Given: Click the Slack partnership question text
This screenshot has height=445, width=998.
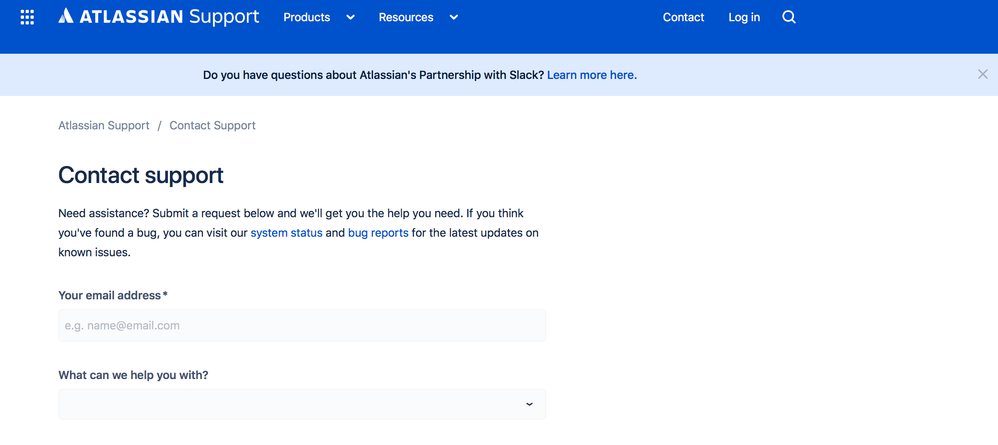Looking at the screenshot, I should (374, 75).
